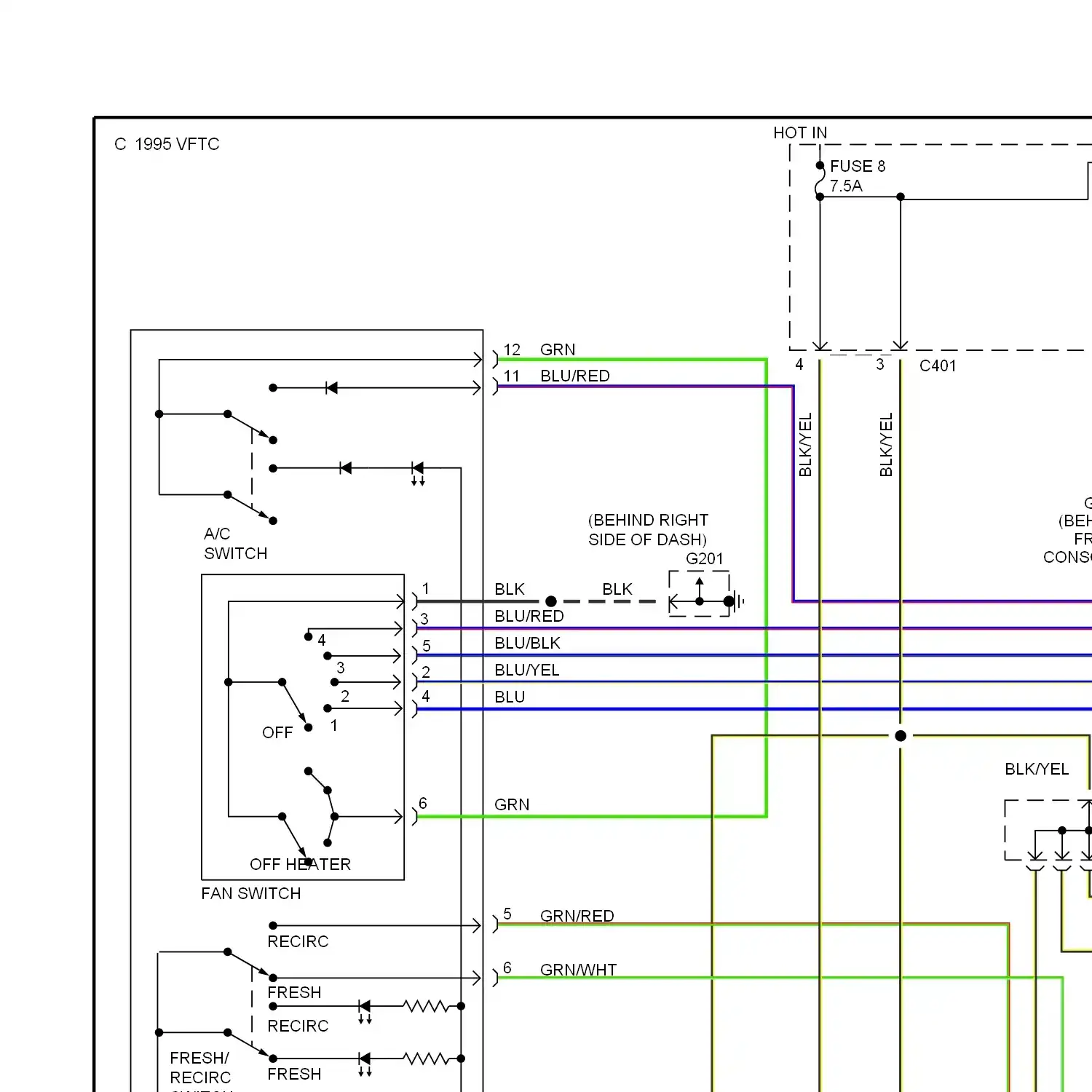The height and width of the screenshot is (1092, 1092).
Task: Click the "BLU/RED" label at fan switch pin 3
Action: 529,616
